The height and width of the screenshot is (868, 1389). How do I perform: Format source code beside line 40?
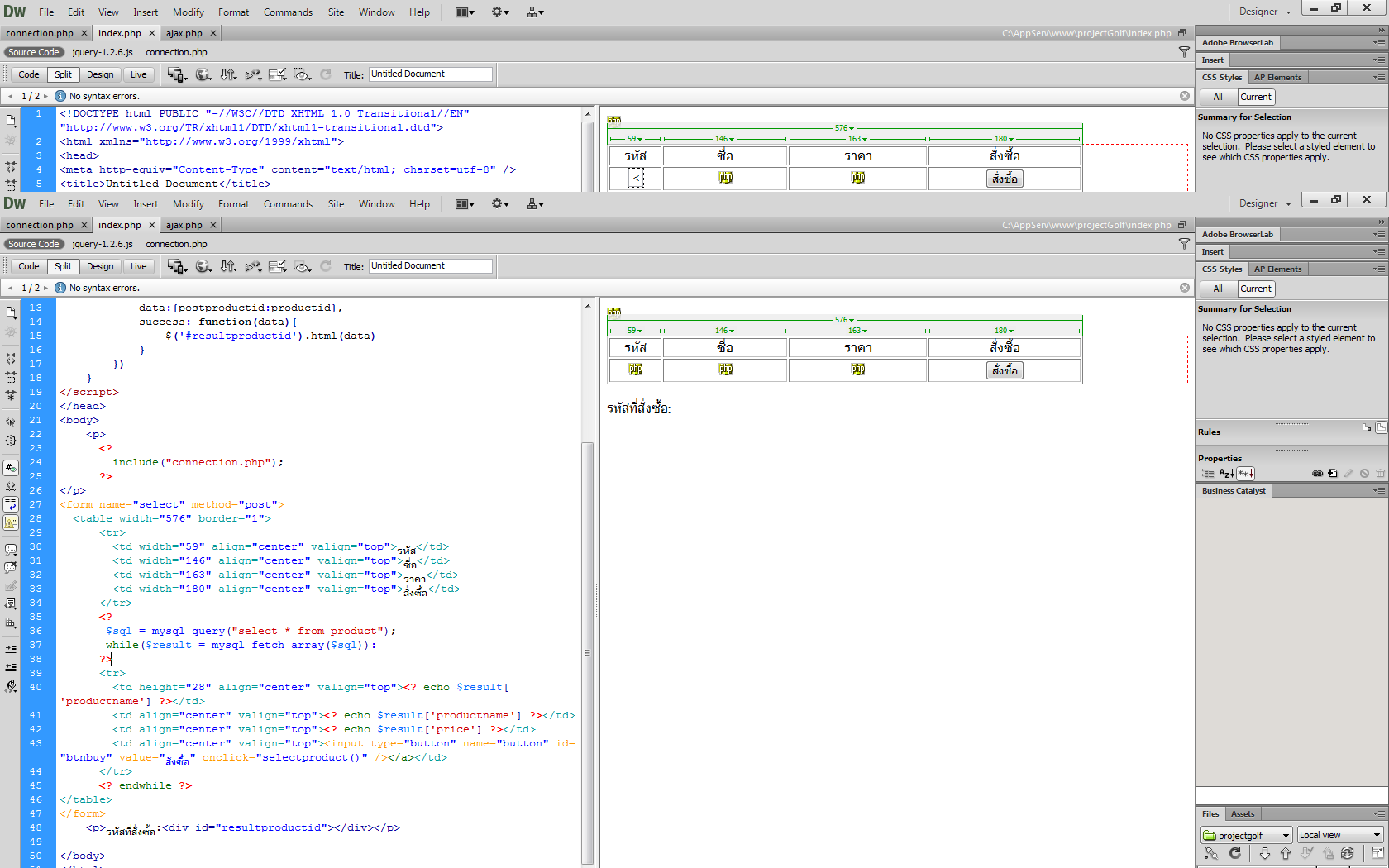11,686
